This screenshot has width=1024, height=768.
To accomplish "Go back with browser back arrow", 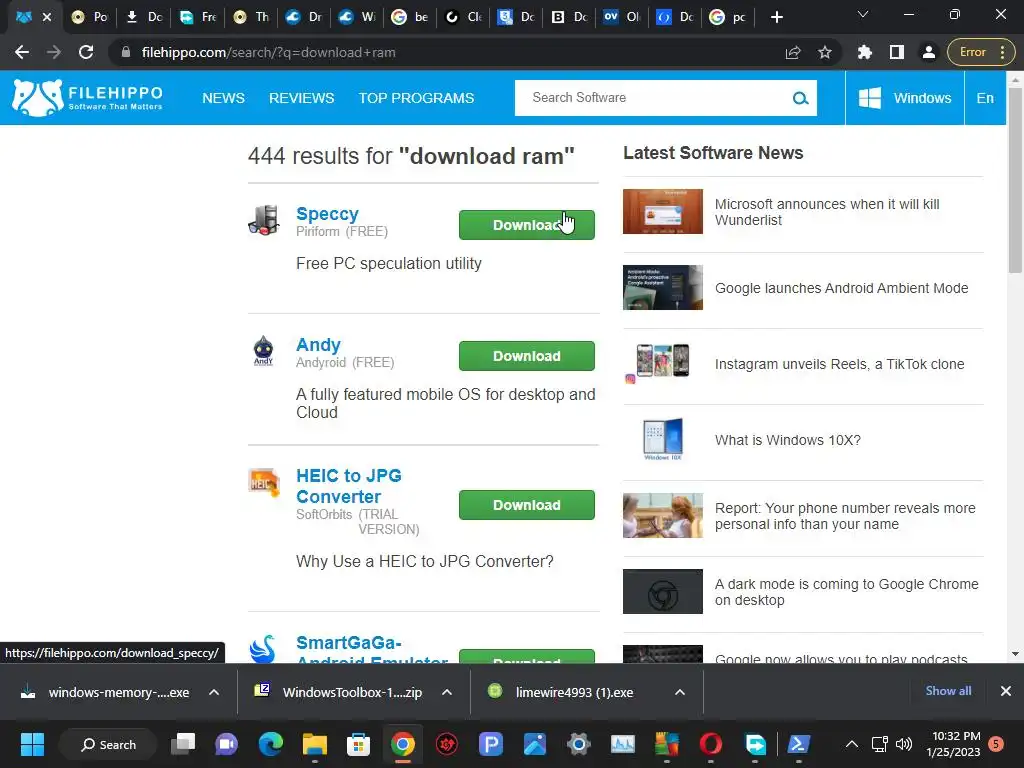I will [22, 52].
